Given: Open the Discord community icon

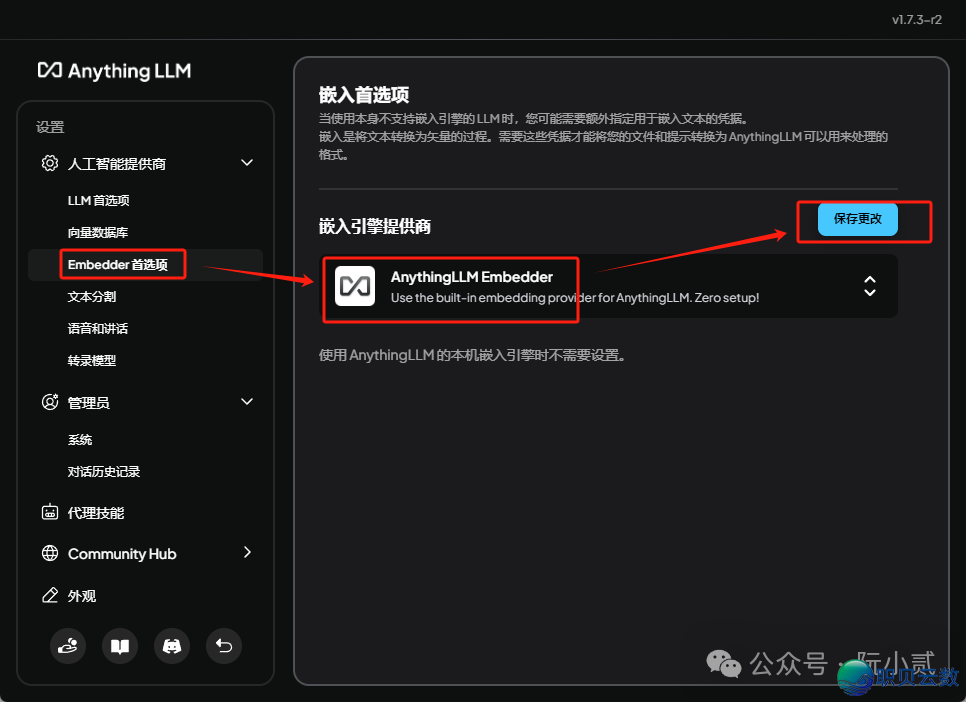Looking at the screenshot, I should (x=172, y=646).
